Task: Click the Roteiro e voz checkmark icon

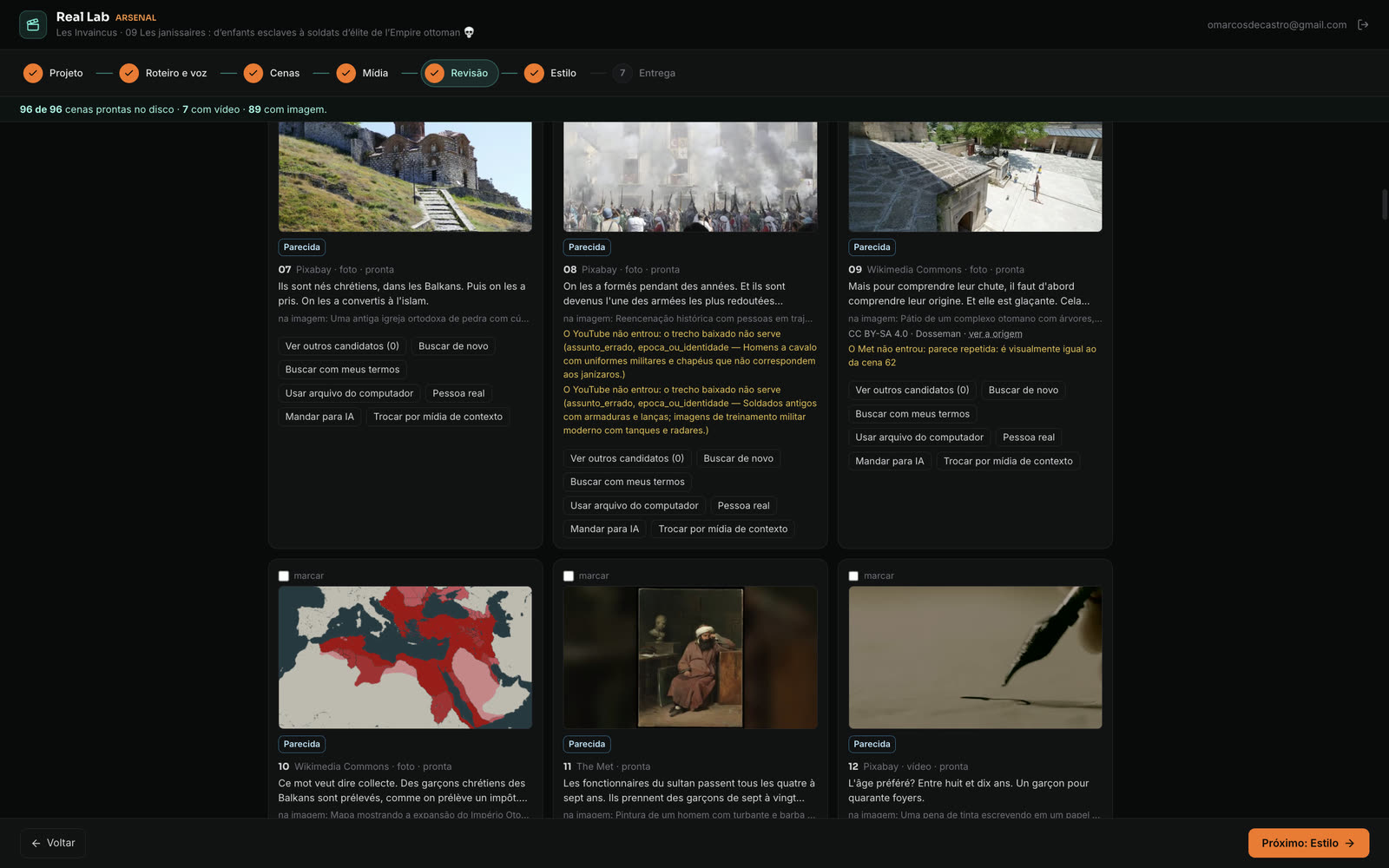Action: 129,73
